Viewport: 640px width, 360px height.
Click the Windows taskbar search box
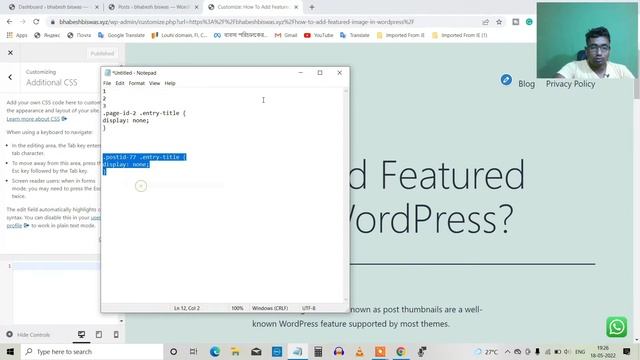[x=92, y=351]
